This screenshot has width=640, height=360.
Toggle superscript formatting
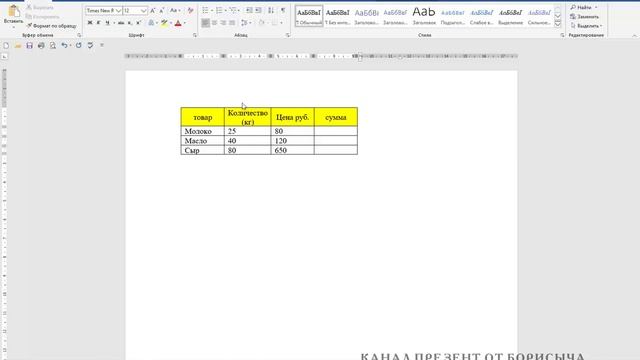pos(138,23)
